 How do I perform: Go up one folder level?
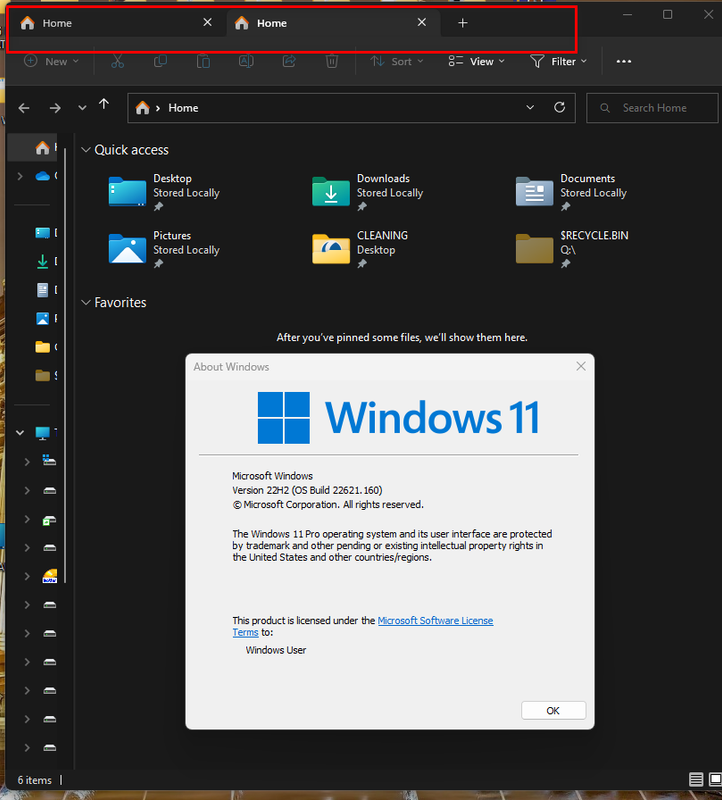104,105
